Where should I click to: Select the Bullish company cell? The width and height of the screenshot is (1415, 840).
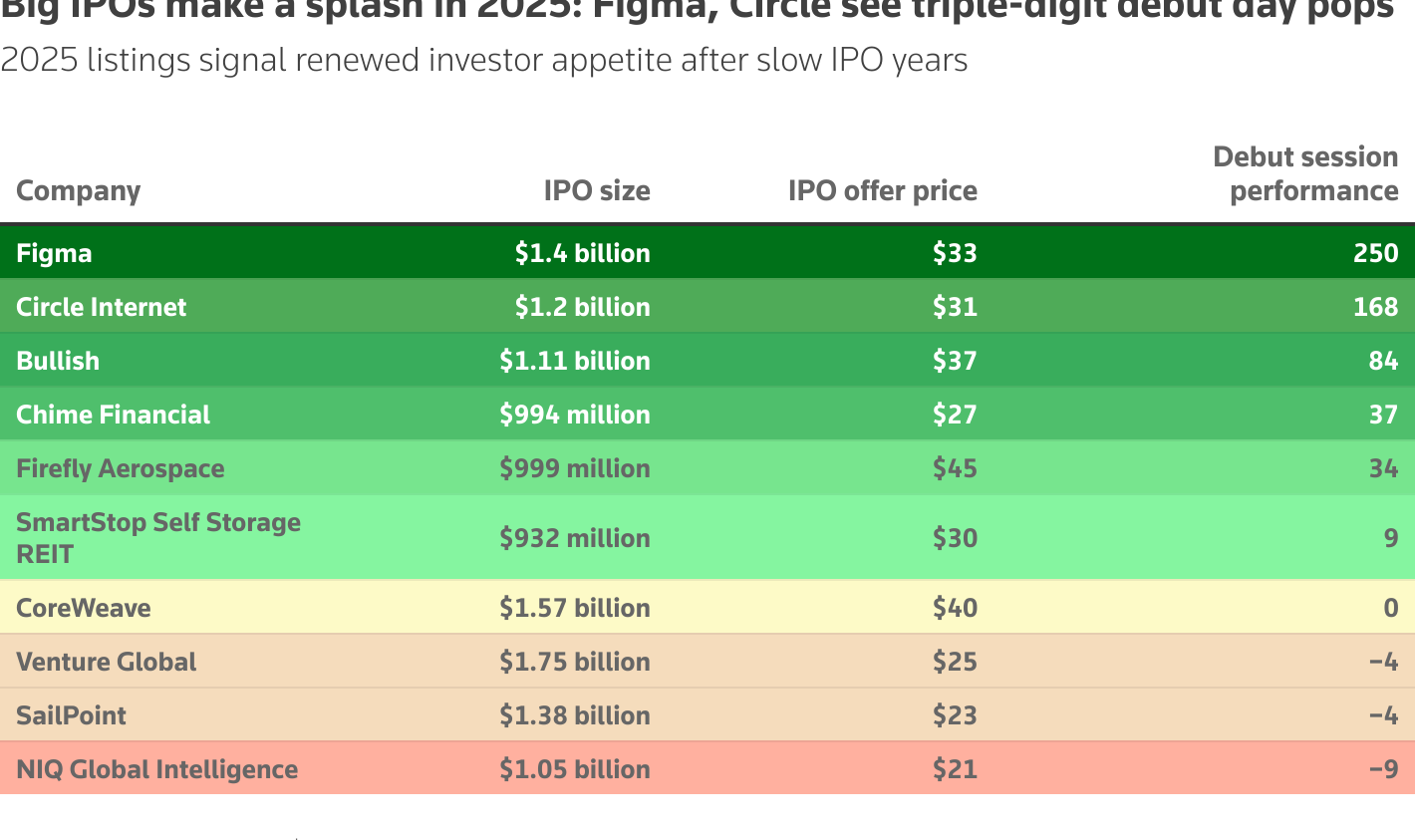58,361
